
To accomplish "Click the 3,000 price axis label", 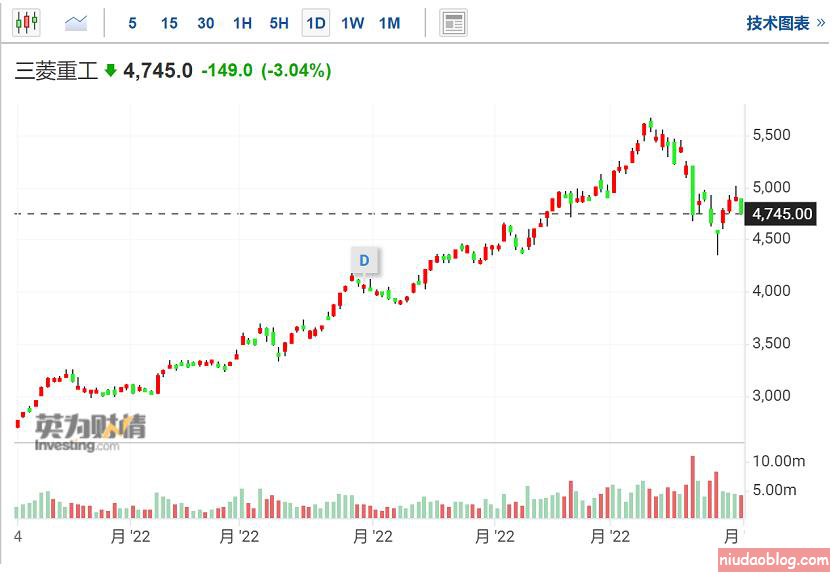I will pos(771,395).
